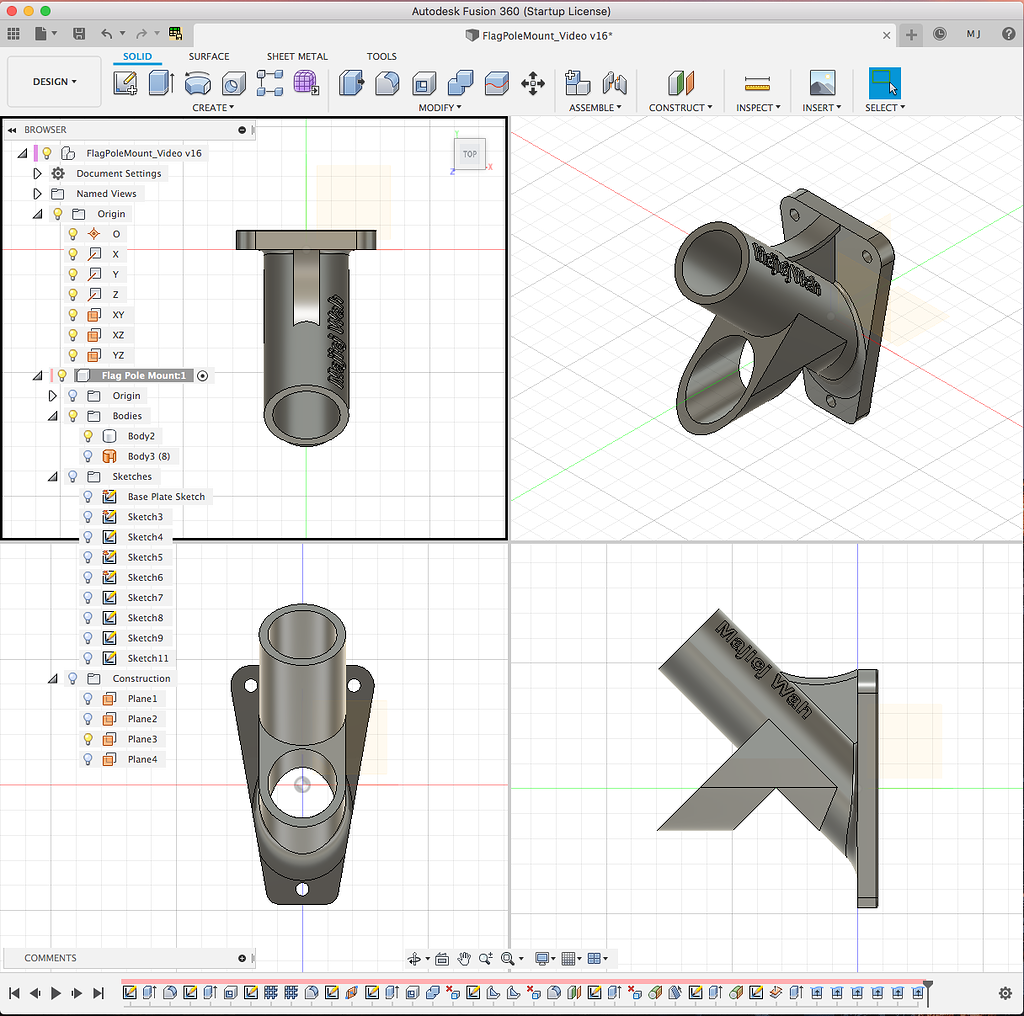This screenshot has width=1024, height=1016.
Task: Open the Design workspace dropdown
Action: click(x=53, y=81)
